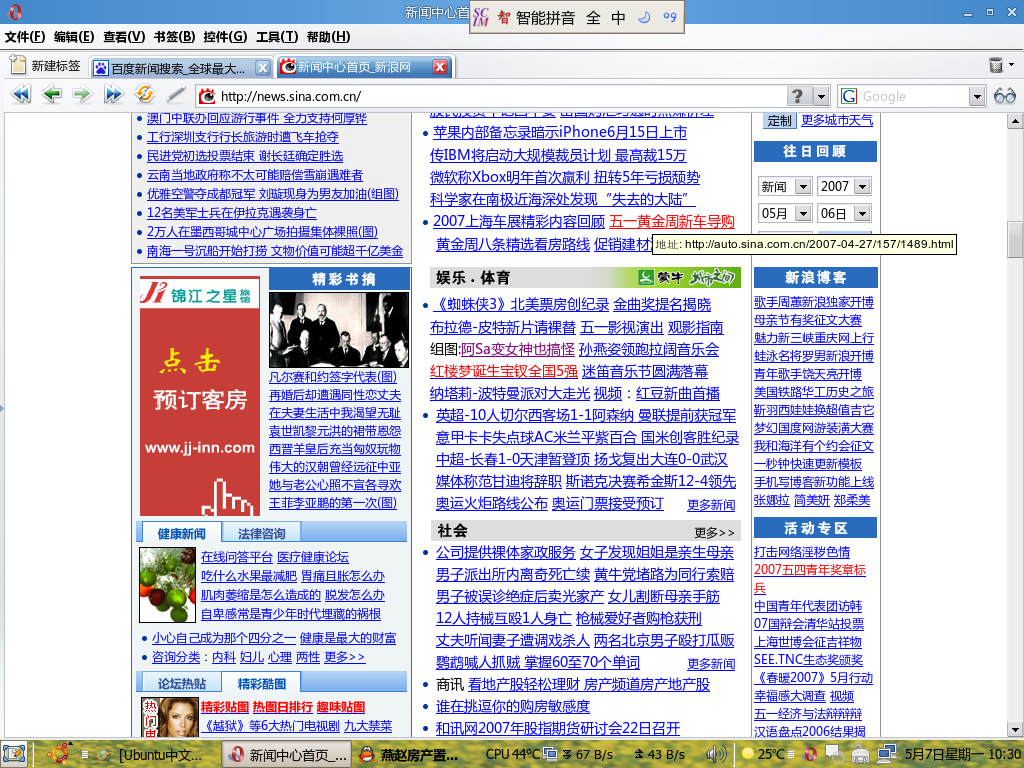Open link 更多城市天气
Viewport: 1024px width, 768px height.
coord(837,120)
